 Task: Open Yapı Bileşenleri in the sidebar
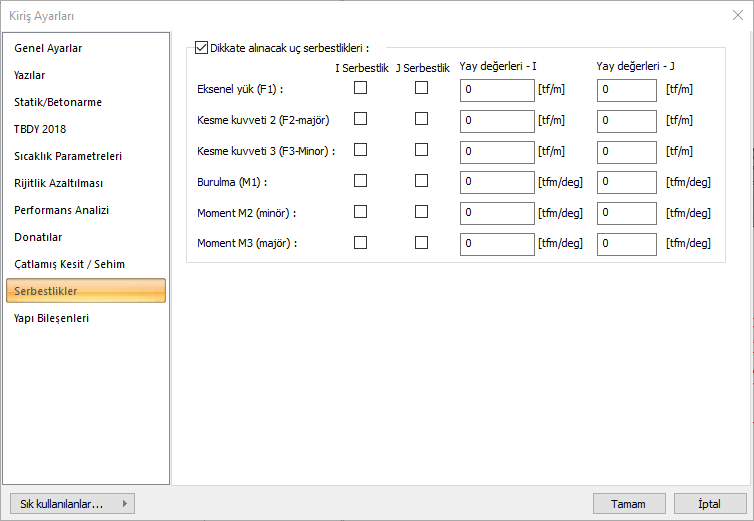(52, 318)
